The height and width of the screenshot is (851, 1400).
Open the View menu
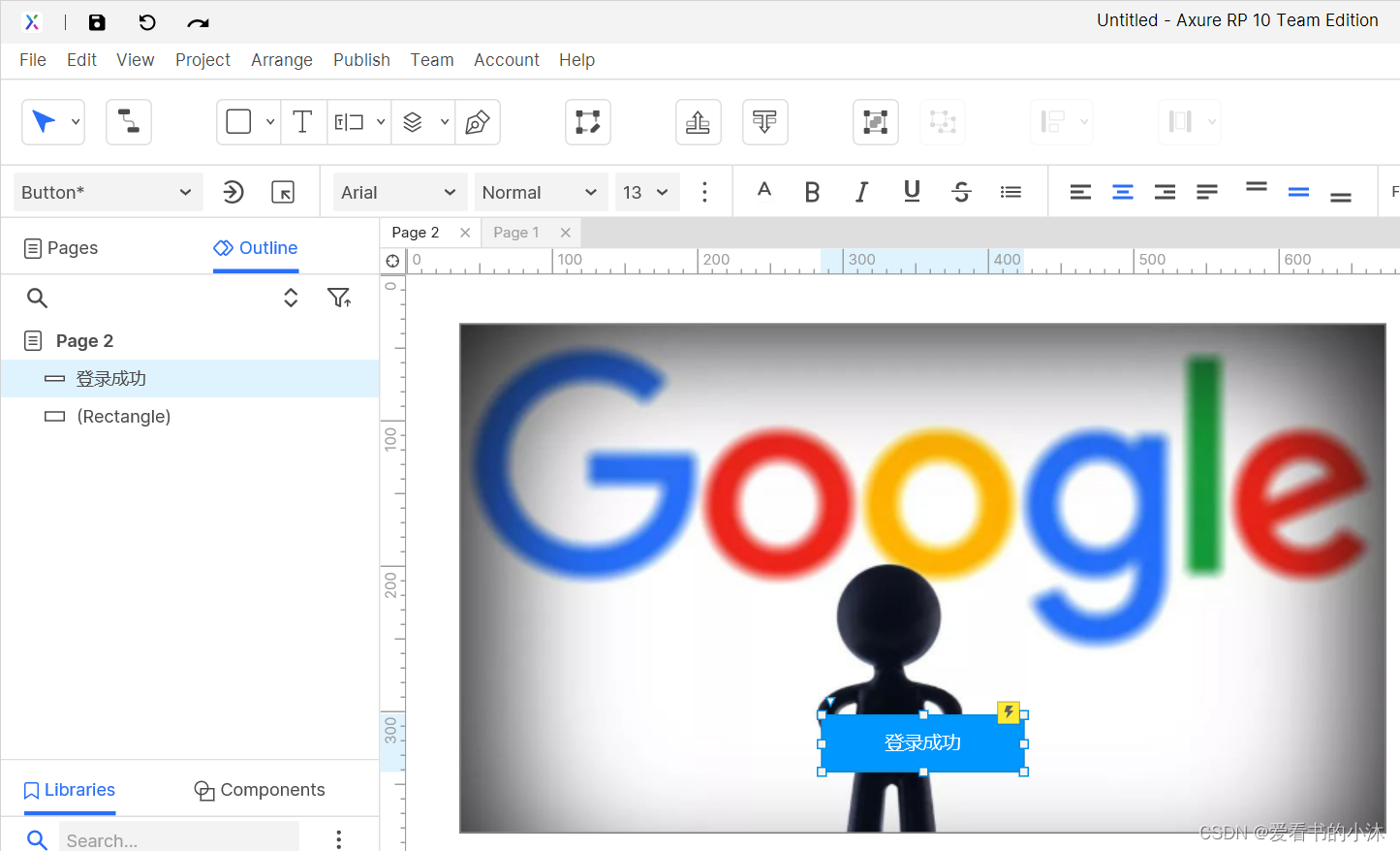136,60
